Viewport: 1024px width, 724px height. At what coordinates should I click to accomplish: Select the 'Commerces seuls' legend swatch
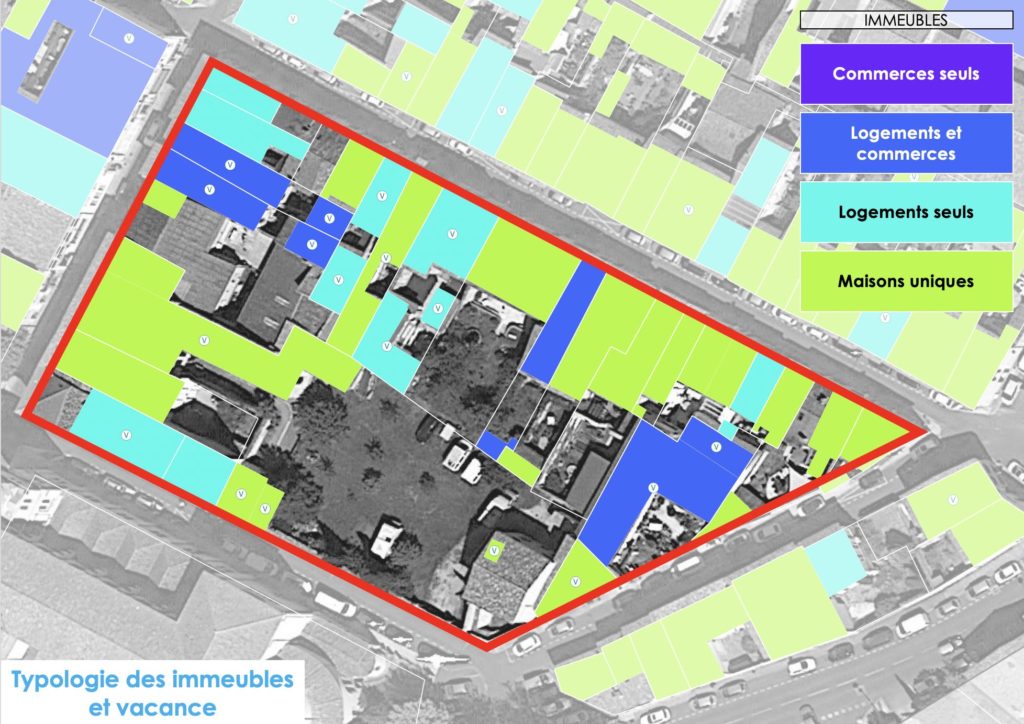click(x=905, y=74)
